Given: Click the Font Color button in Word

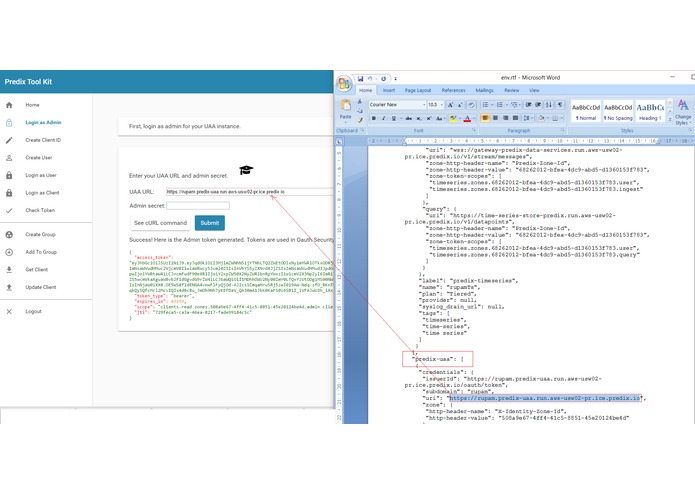Looking at the screenshot, I should point(467,118).
